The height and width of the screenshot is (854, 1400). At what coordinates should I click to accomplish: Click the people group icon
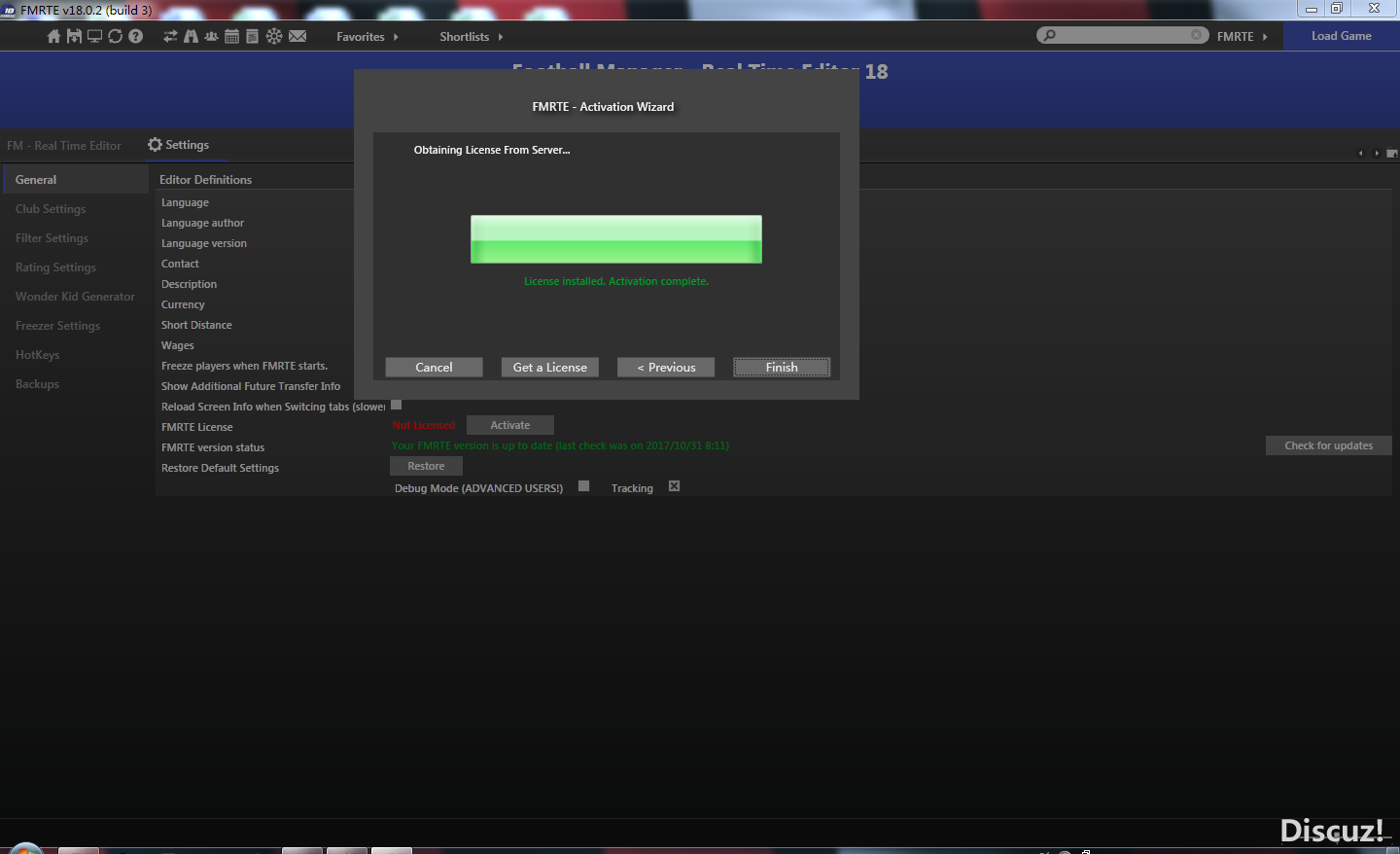211,36
